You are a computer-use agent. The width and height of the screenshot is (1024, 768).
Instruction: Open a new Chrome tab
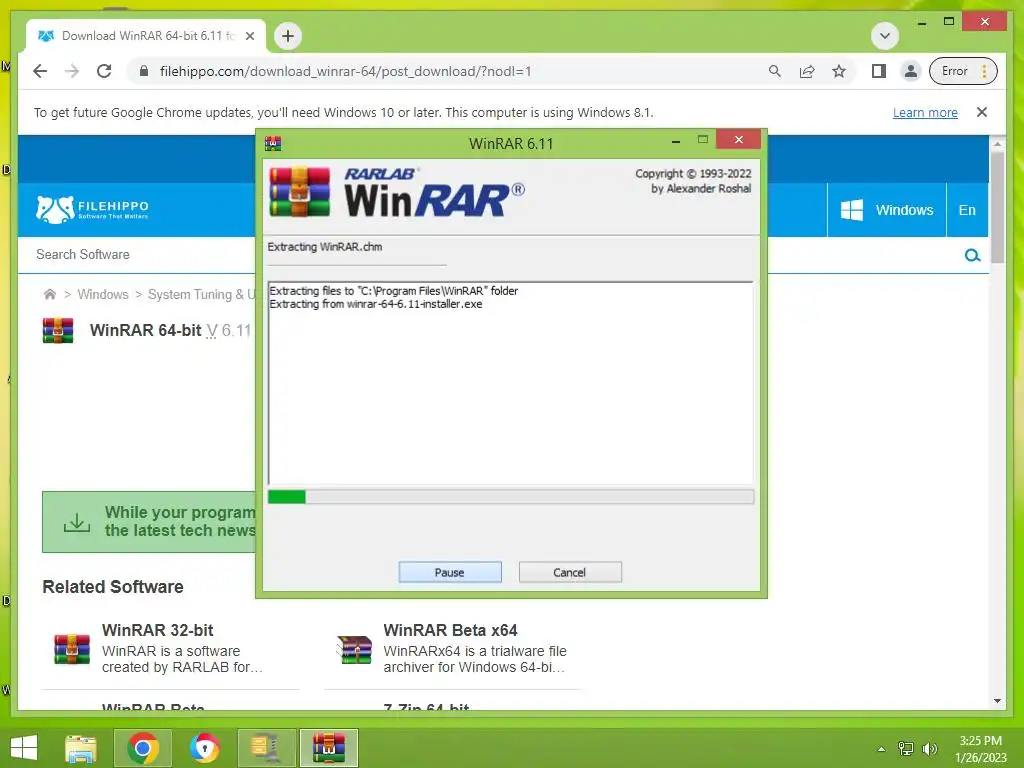pos(288,36)
